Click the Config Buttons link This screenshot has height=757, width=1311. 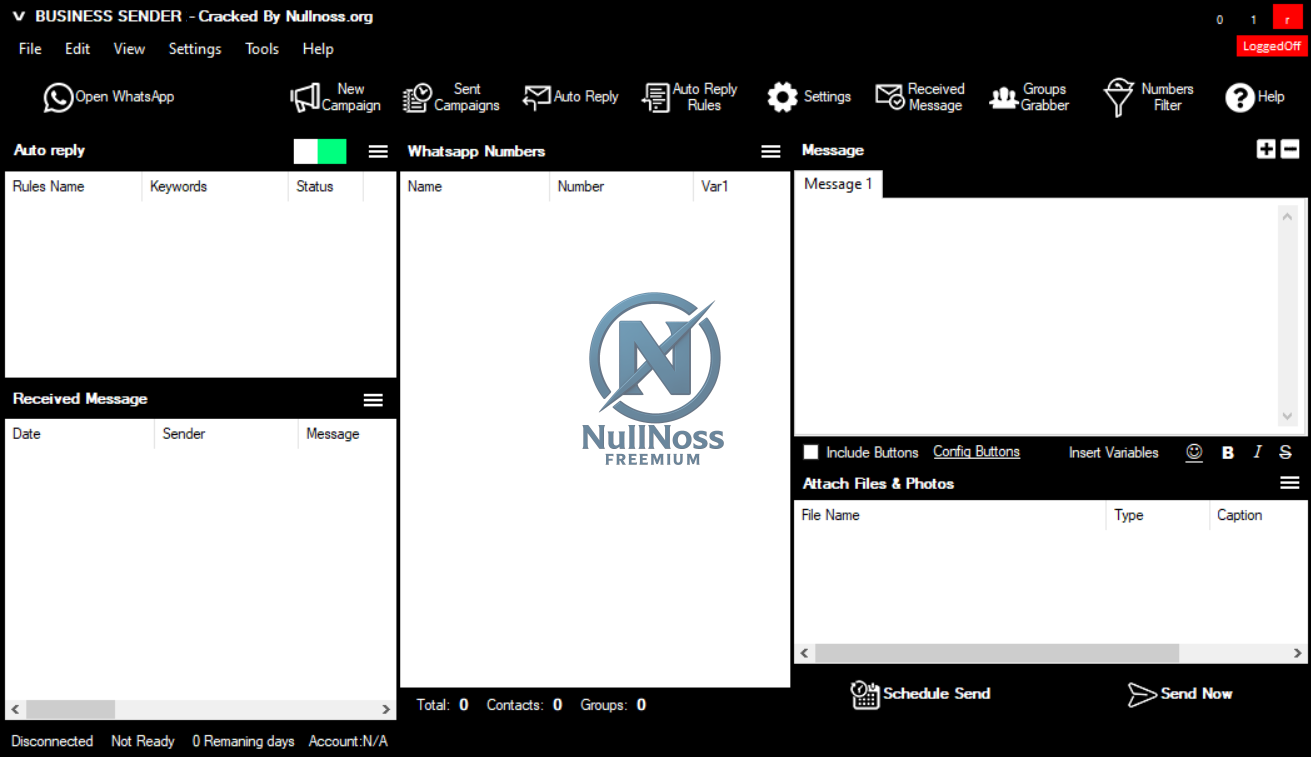pos(976,451)
